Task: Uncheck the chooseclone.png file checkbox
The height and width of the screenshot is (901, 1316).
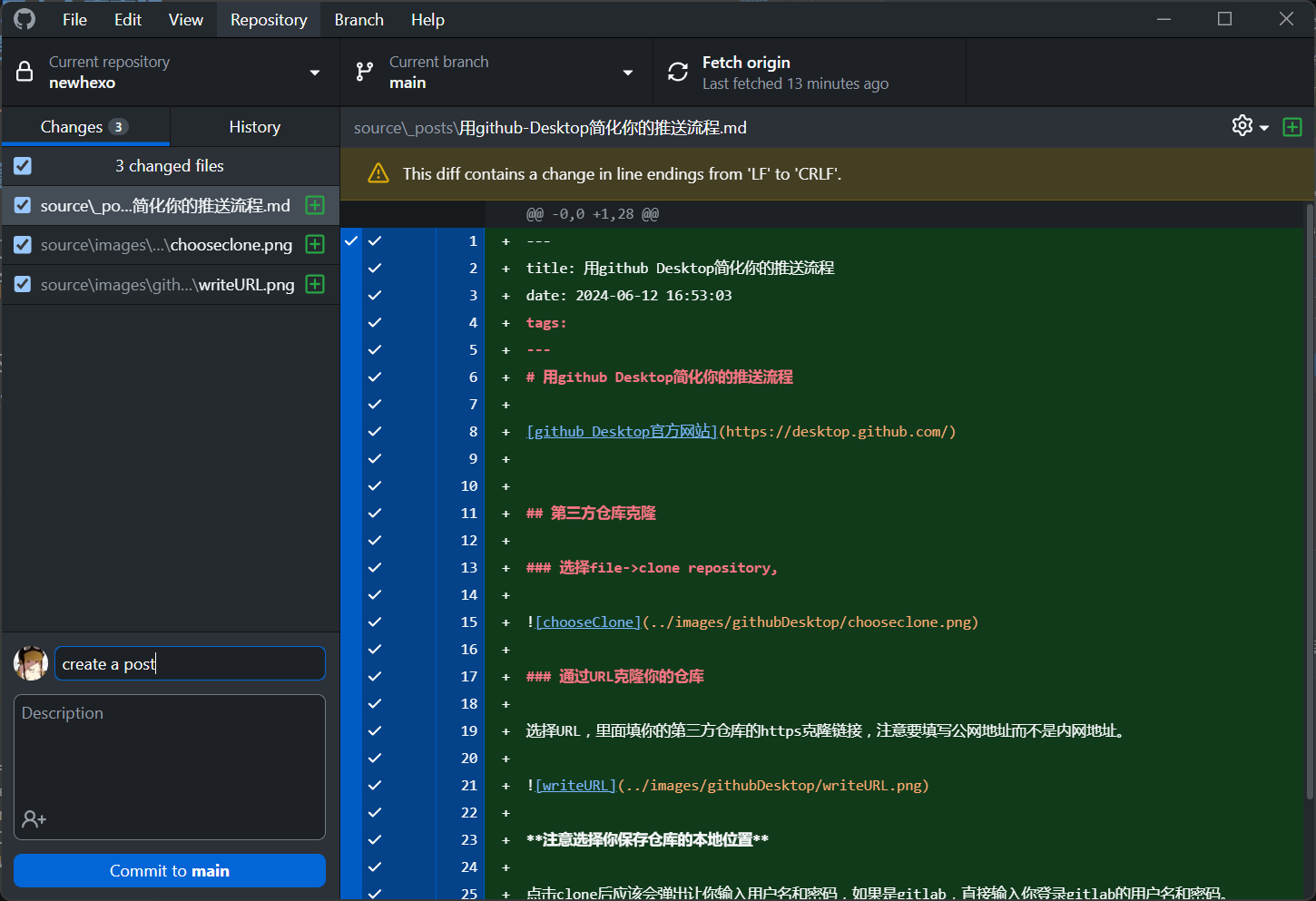Action: 23,245
